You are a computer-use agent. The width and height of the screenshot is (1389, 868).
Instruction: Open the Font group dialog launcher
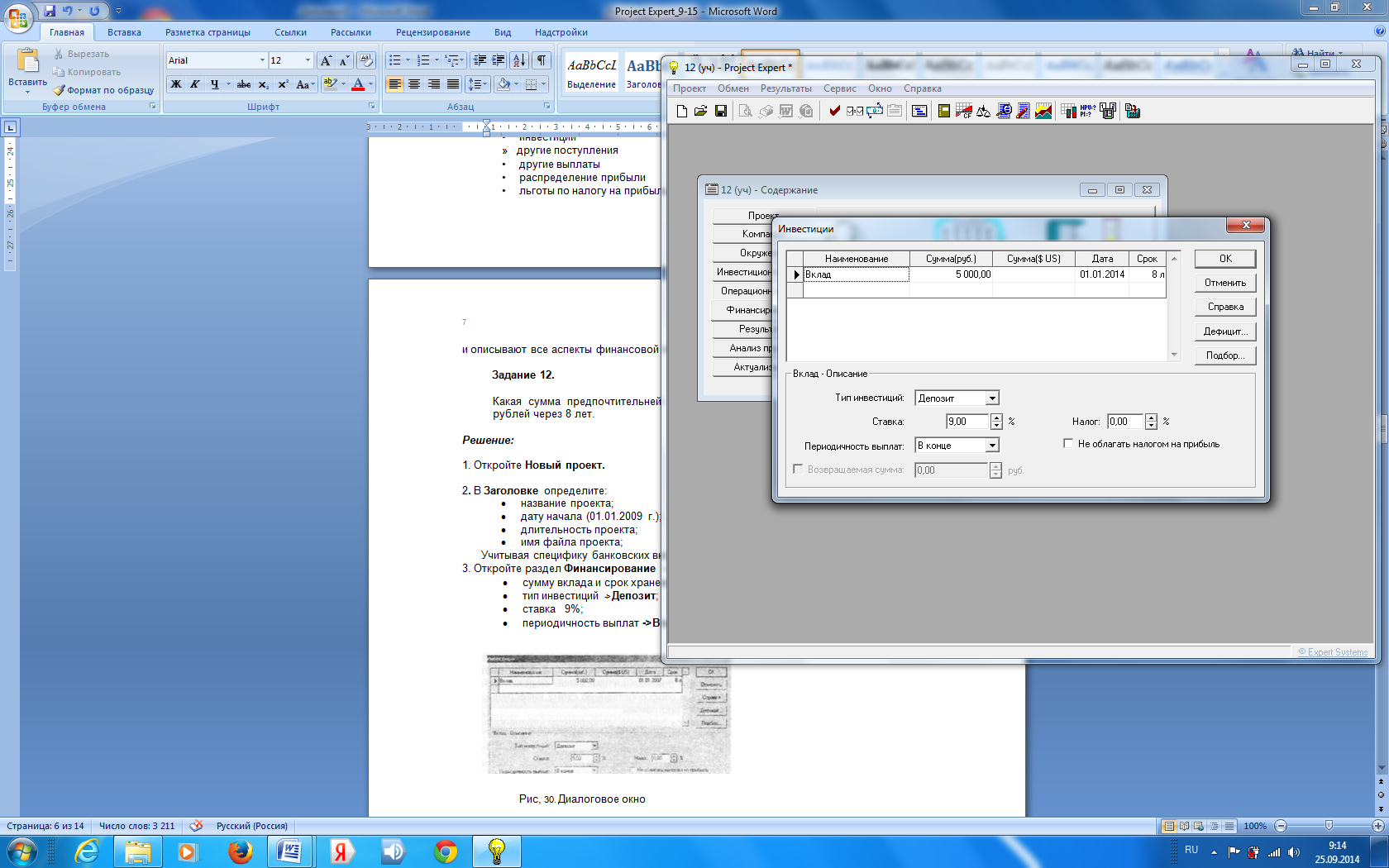click(x=371, y=107)
